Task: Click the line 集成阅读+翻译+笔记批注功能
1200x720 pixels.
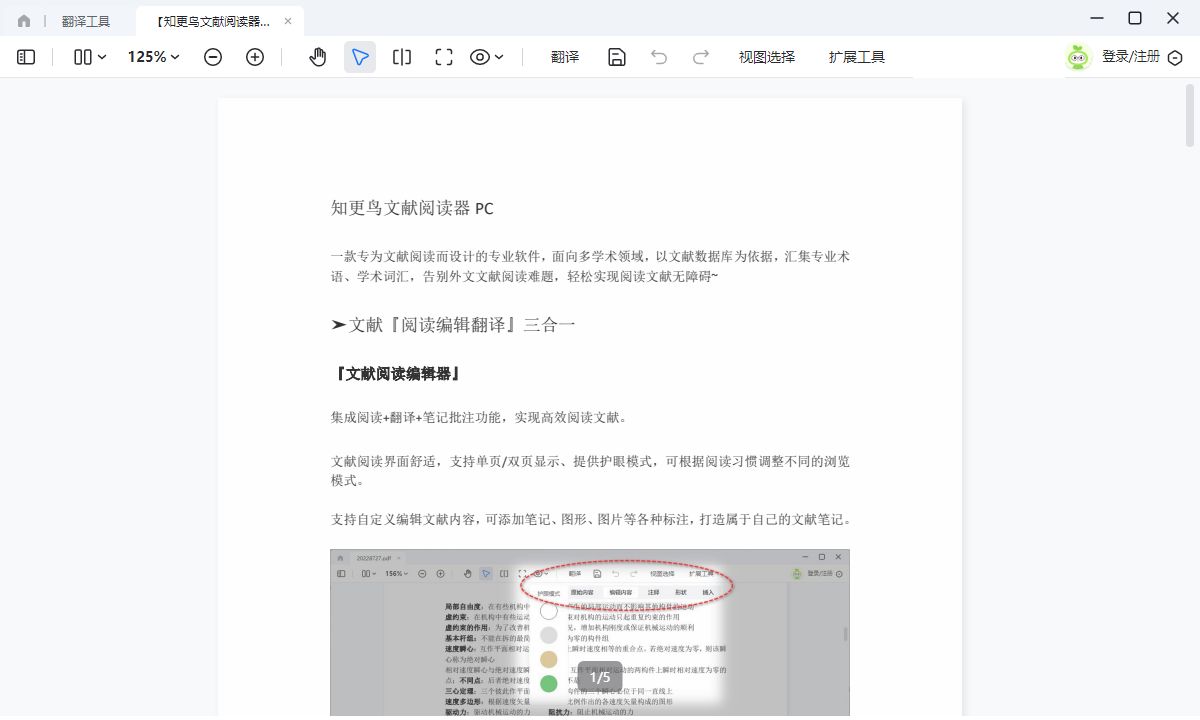Action: coord(480,417)
